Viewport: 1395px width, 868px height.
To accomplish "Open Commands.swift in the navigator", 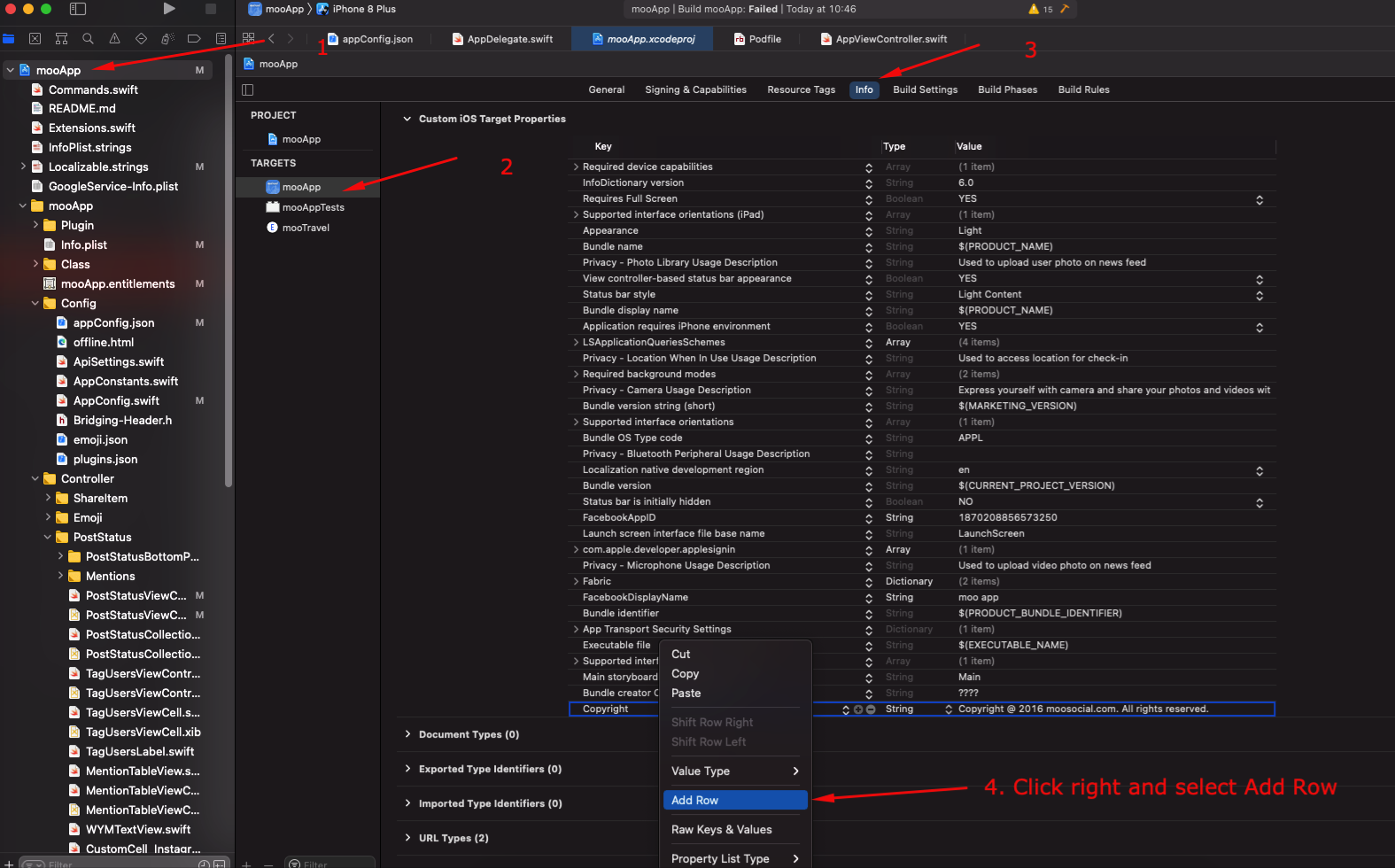I will [93, 89].
